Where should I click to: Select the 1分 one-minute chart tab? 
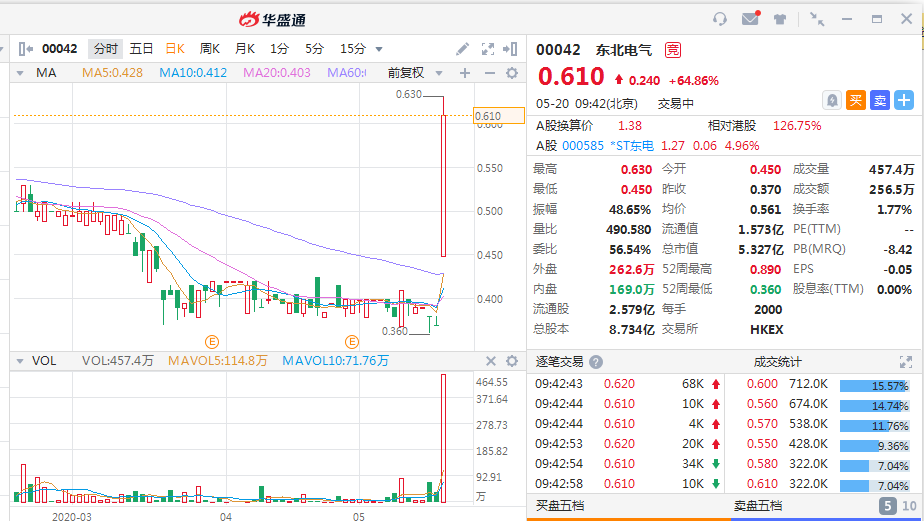[x=279, y=49]
